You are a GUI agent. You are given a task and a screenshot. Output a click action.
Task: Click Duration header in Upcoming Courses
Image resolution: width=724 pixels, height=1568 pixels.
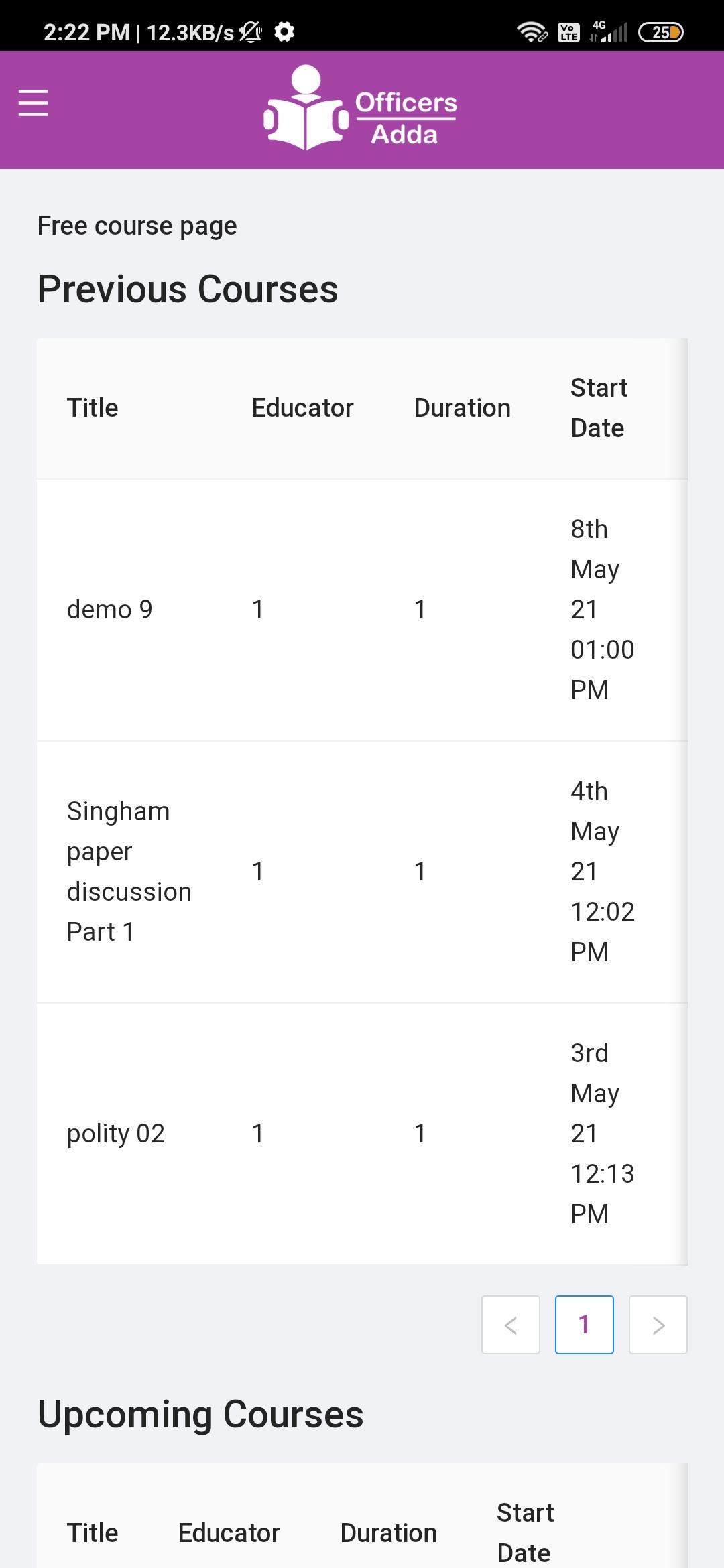[x=388, y=1533]
